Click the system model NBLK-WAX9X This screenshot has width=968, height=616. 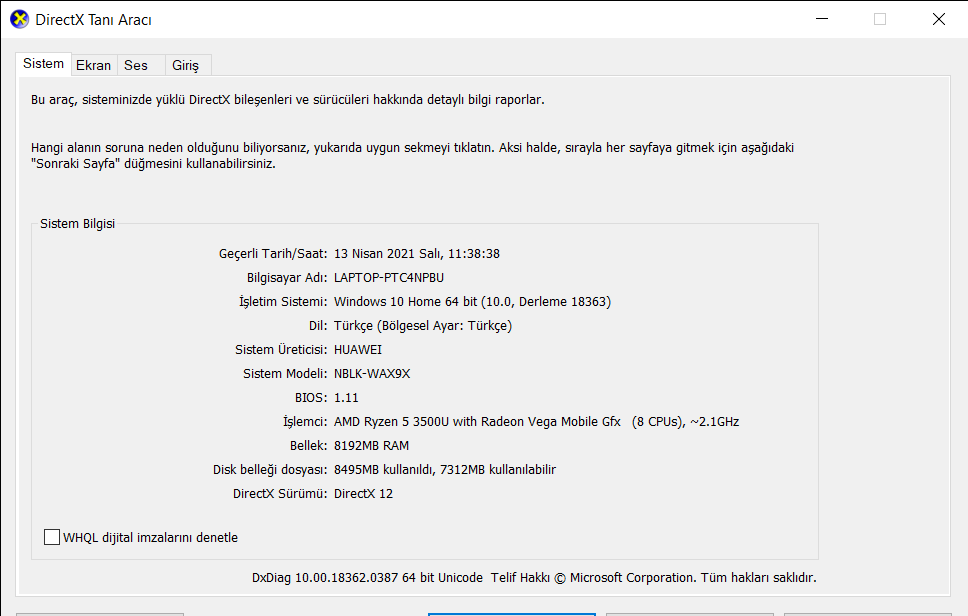(372, 374)
